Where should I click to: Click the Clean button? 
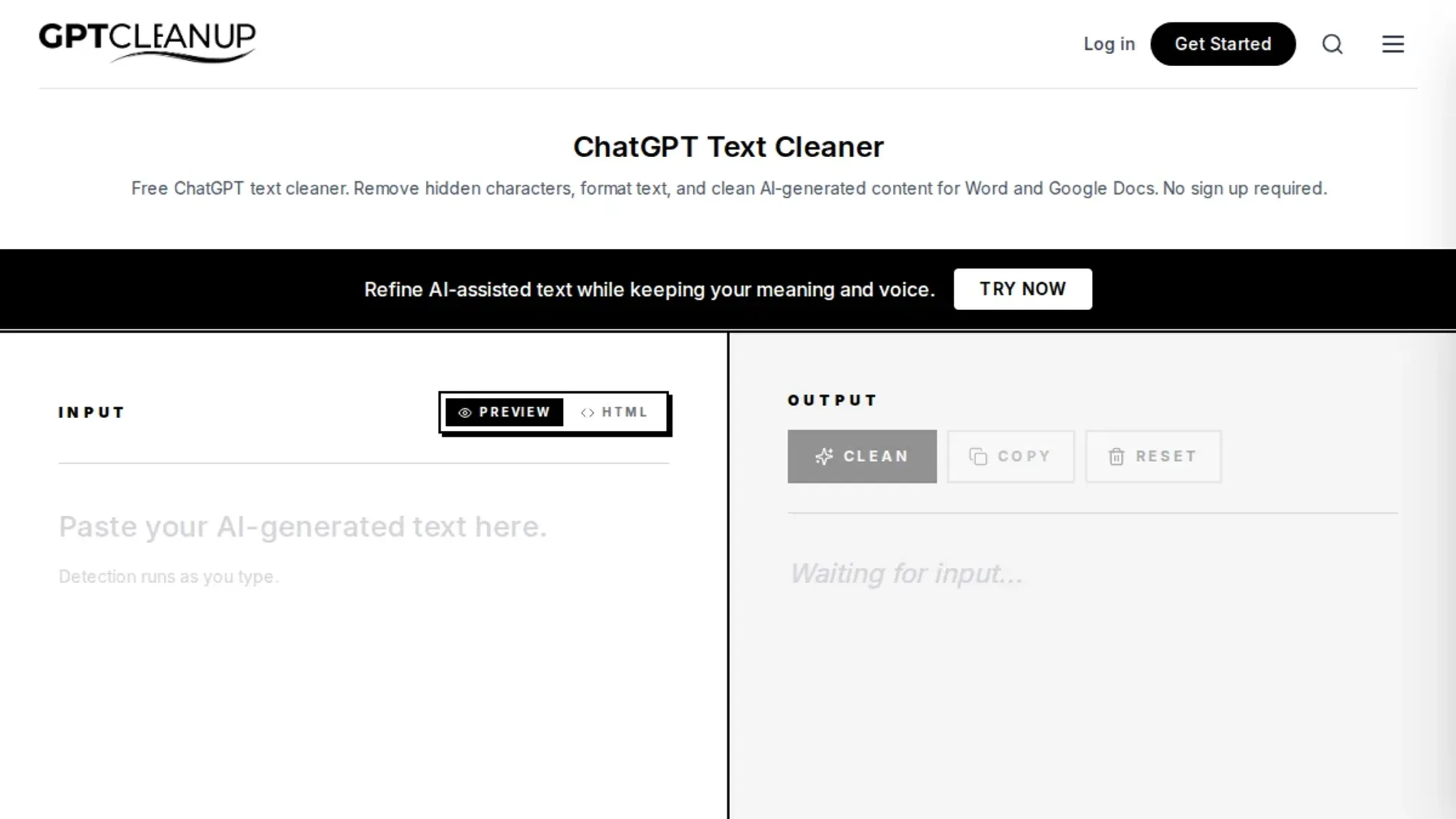click(x=862, y=456)
